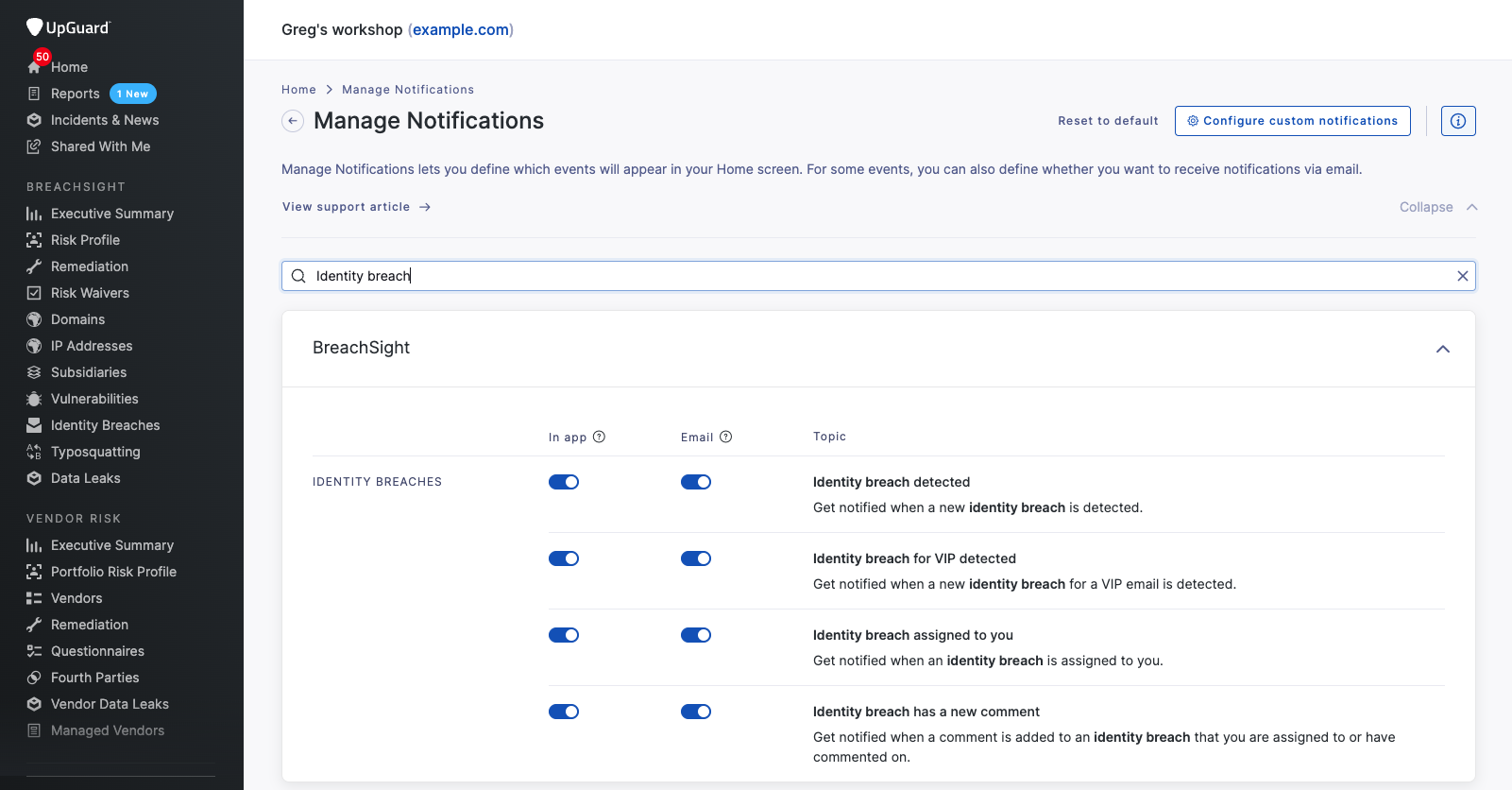Click the Typosquatting icon

pos(34,452)
